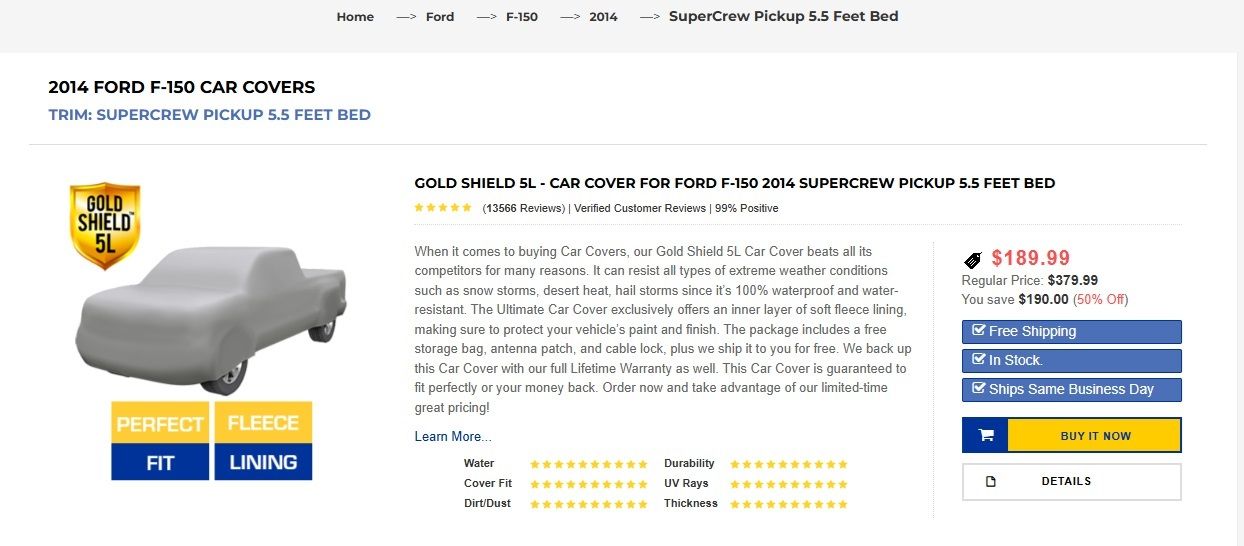Open the 13566 Reviews link

(x=524, y=208)
